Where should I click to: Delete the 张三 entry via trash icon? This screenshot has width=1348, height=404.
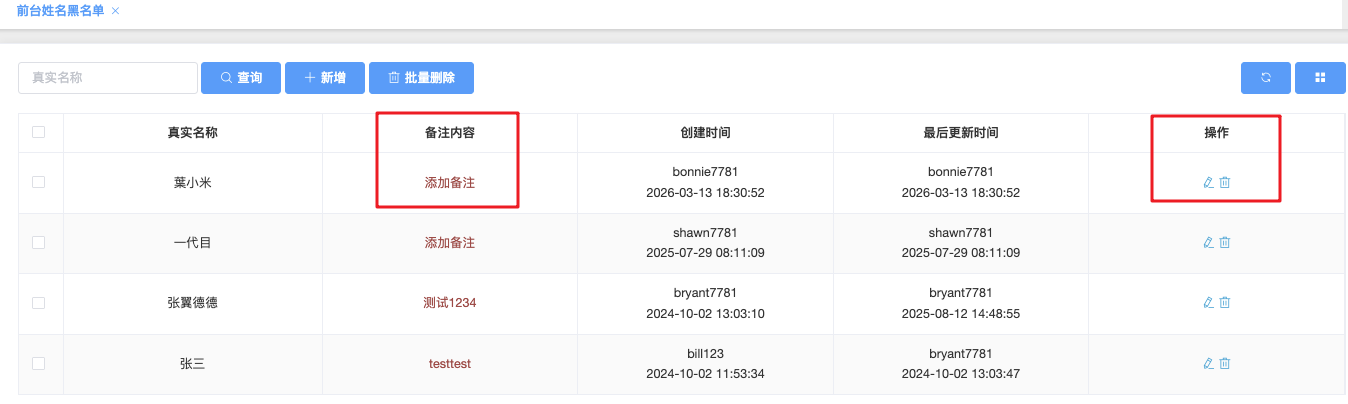tap(1225, 364)
